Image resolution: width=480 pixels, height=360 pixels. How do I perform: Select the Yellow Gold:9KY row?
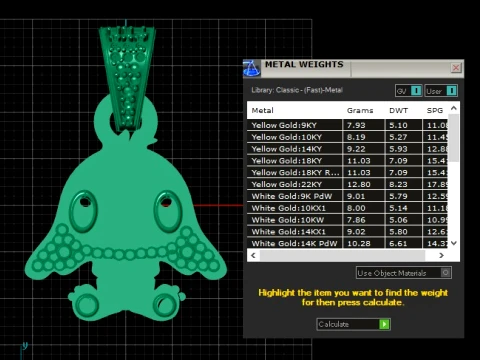click(347, 125)
